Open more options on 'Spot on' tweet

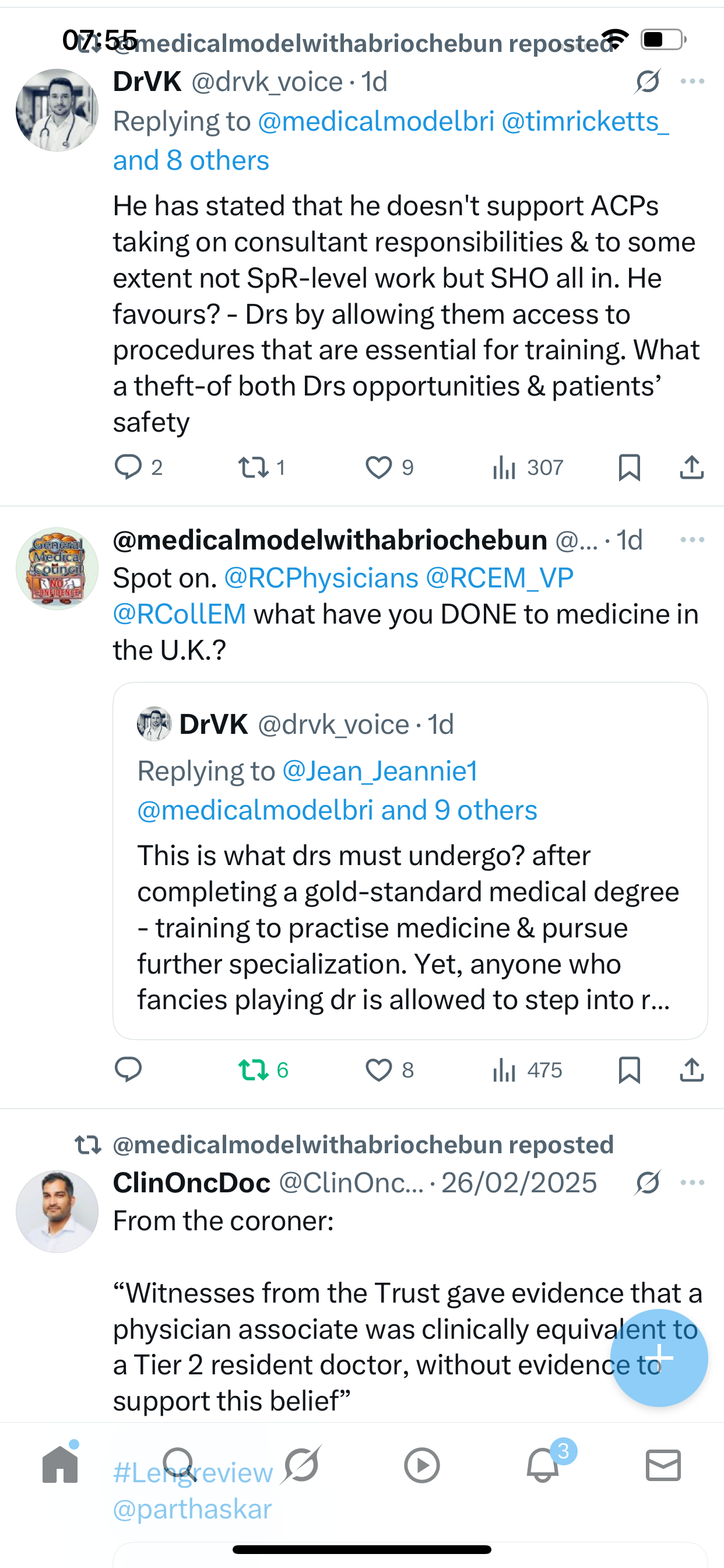(x=693, y=540)
